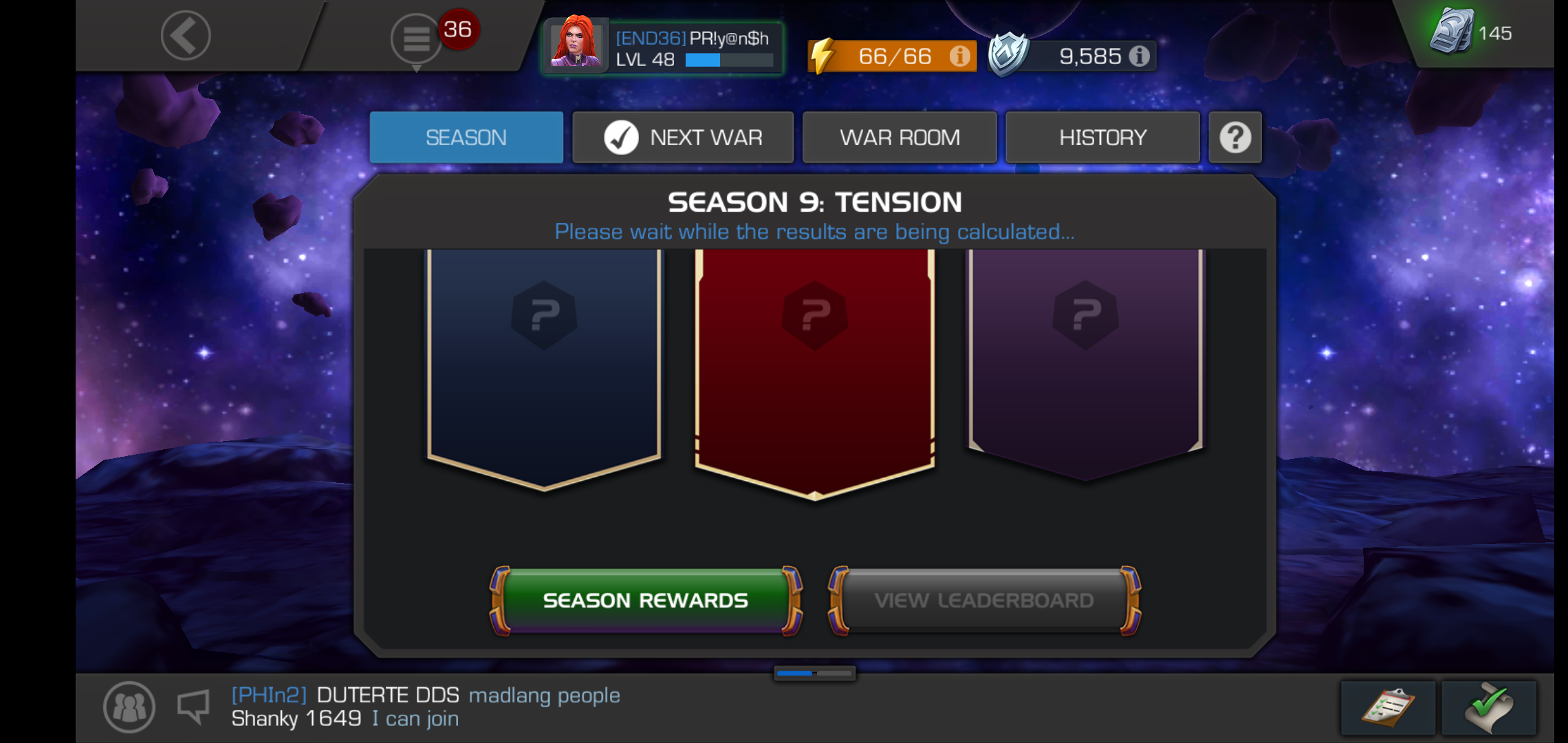This screenshot has height=743, width=1568.
Task: Go back using the arrow icon
Action: pyautogui.click(x=186, y=35)
